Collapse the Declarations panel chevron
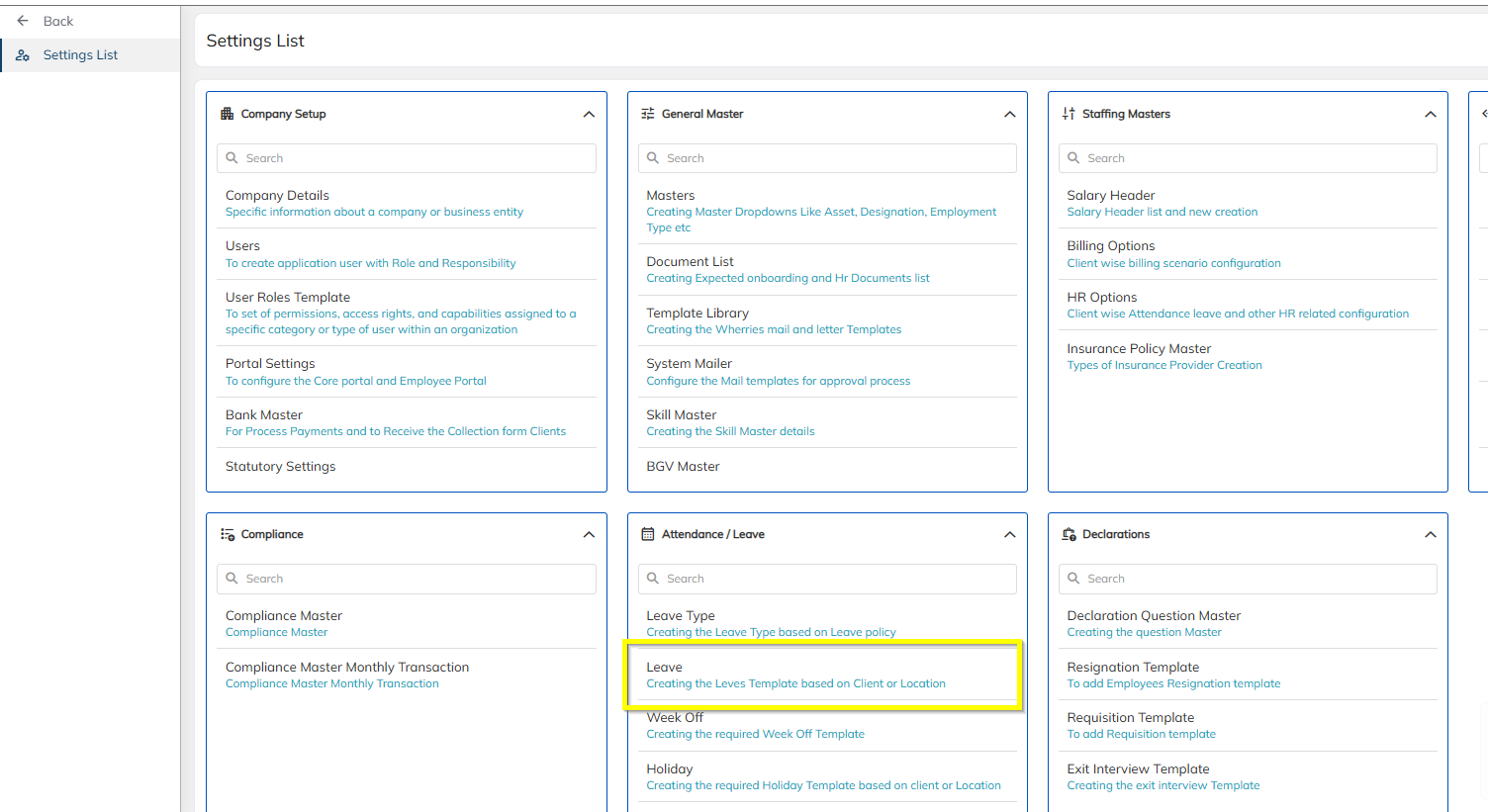The height and width of the screenshot is (812, 1488). [x=1430, y=535]
